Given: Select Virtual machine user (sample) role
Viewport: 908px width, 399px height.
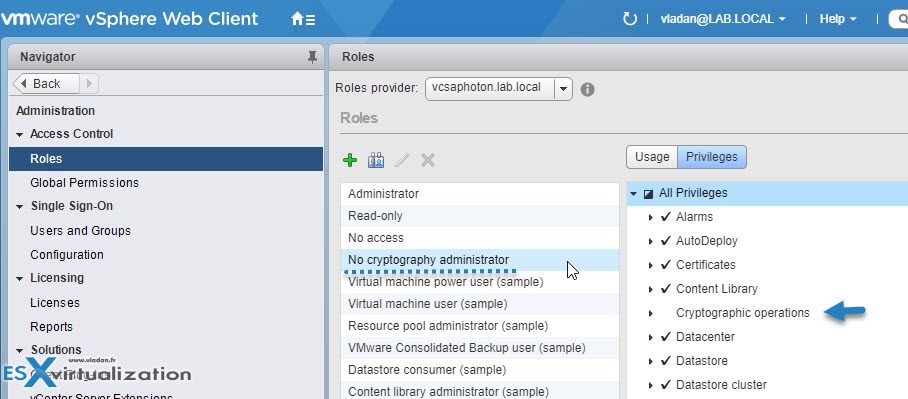Looking at the screenshot, I should point(480,303).
